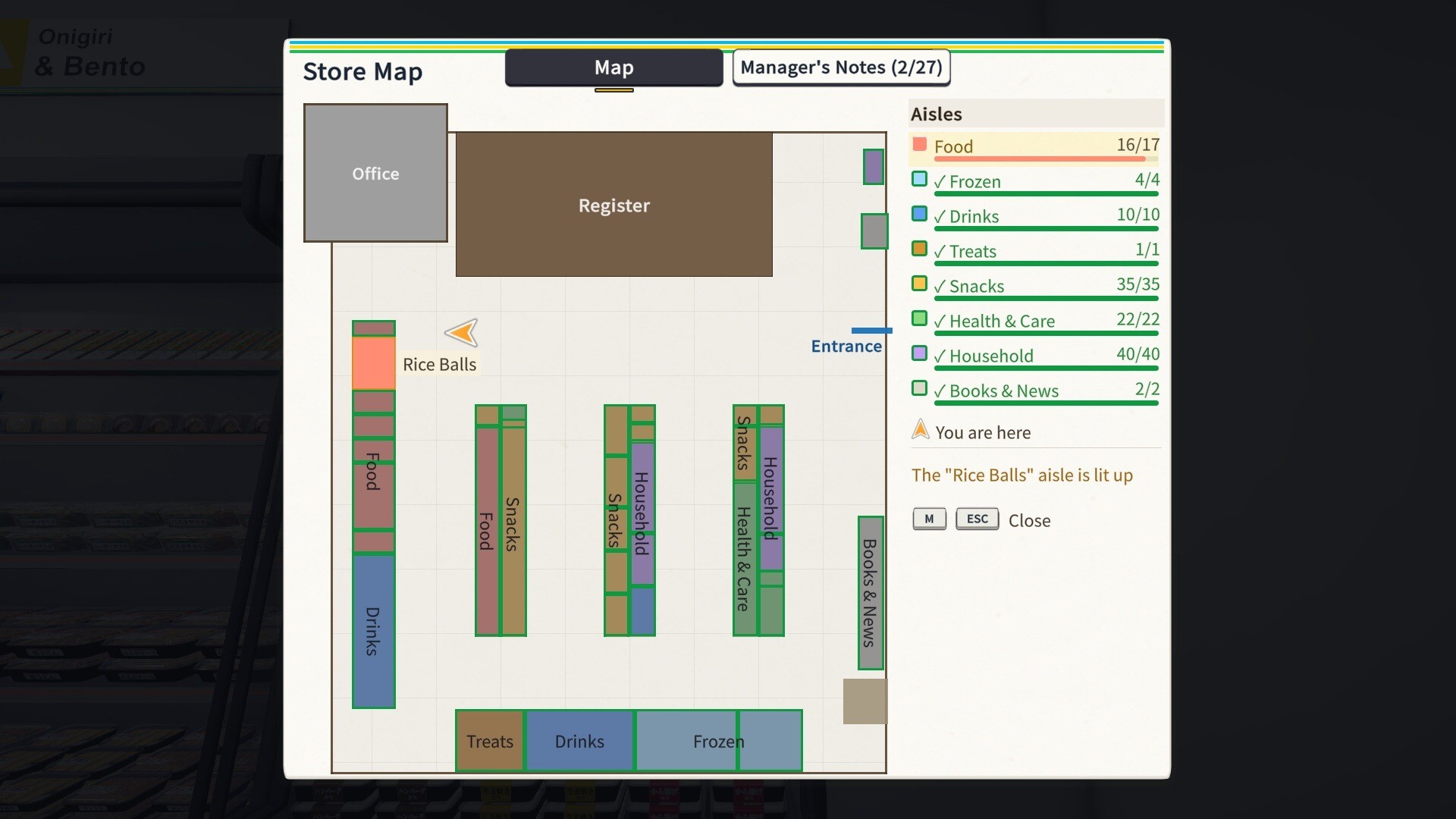Click the Frozen section on the map
The image size is (1456, 819).
[x=718, y=741]
